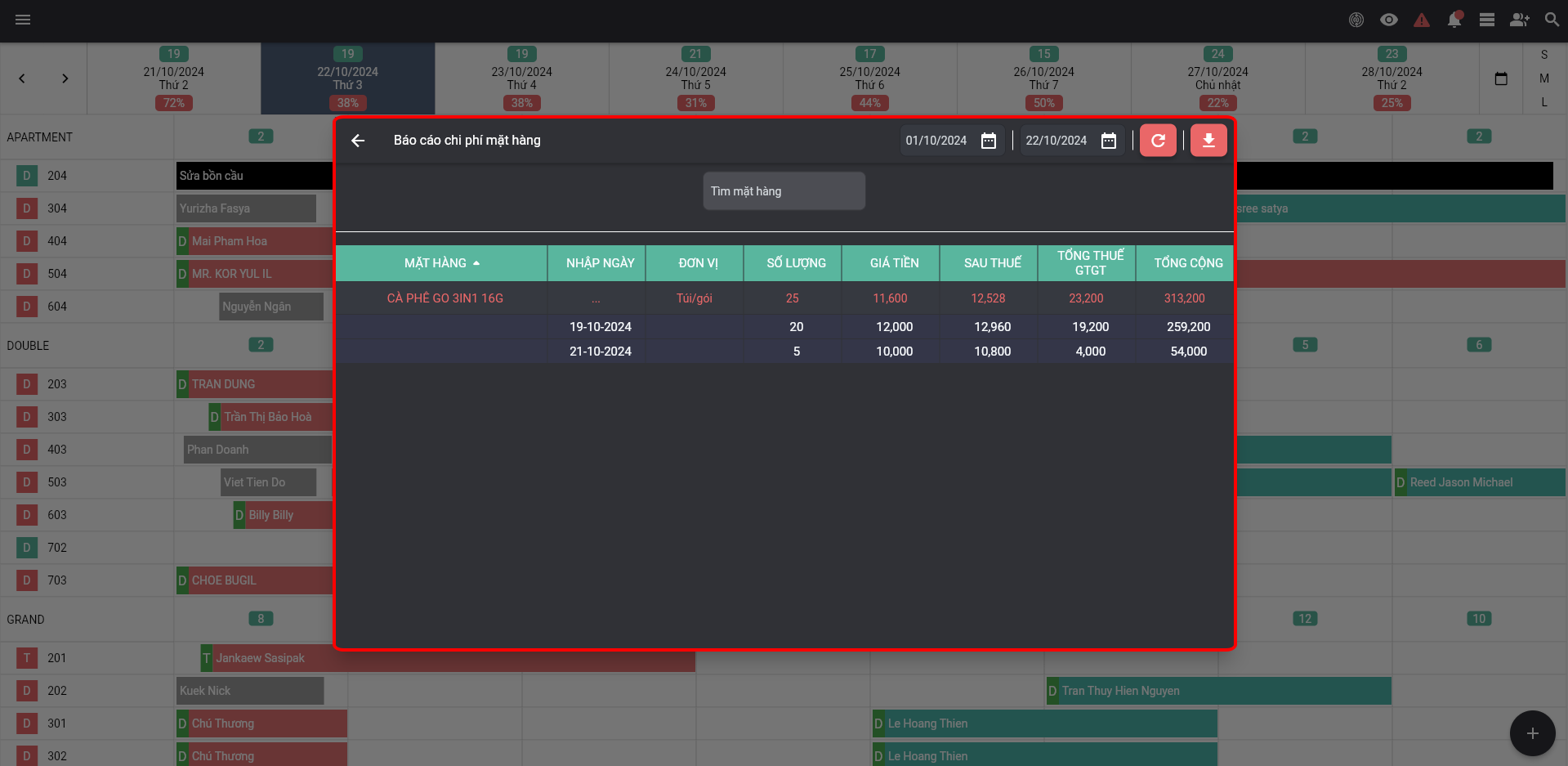
Task: Click the Tìm mặt hàng search field
Action: (784, 191)
